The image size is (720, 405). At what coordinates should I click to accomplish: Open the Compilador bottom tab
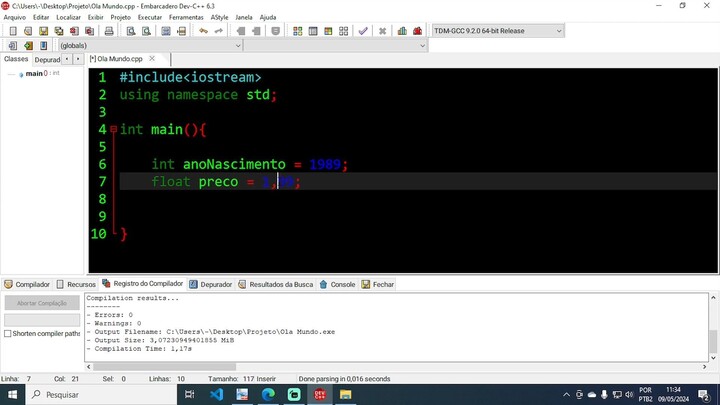coord(27,284)
